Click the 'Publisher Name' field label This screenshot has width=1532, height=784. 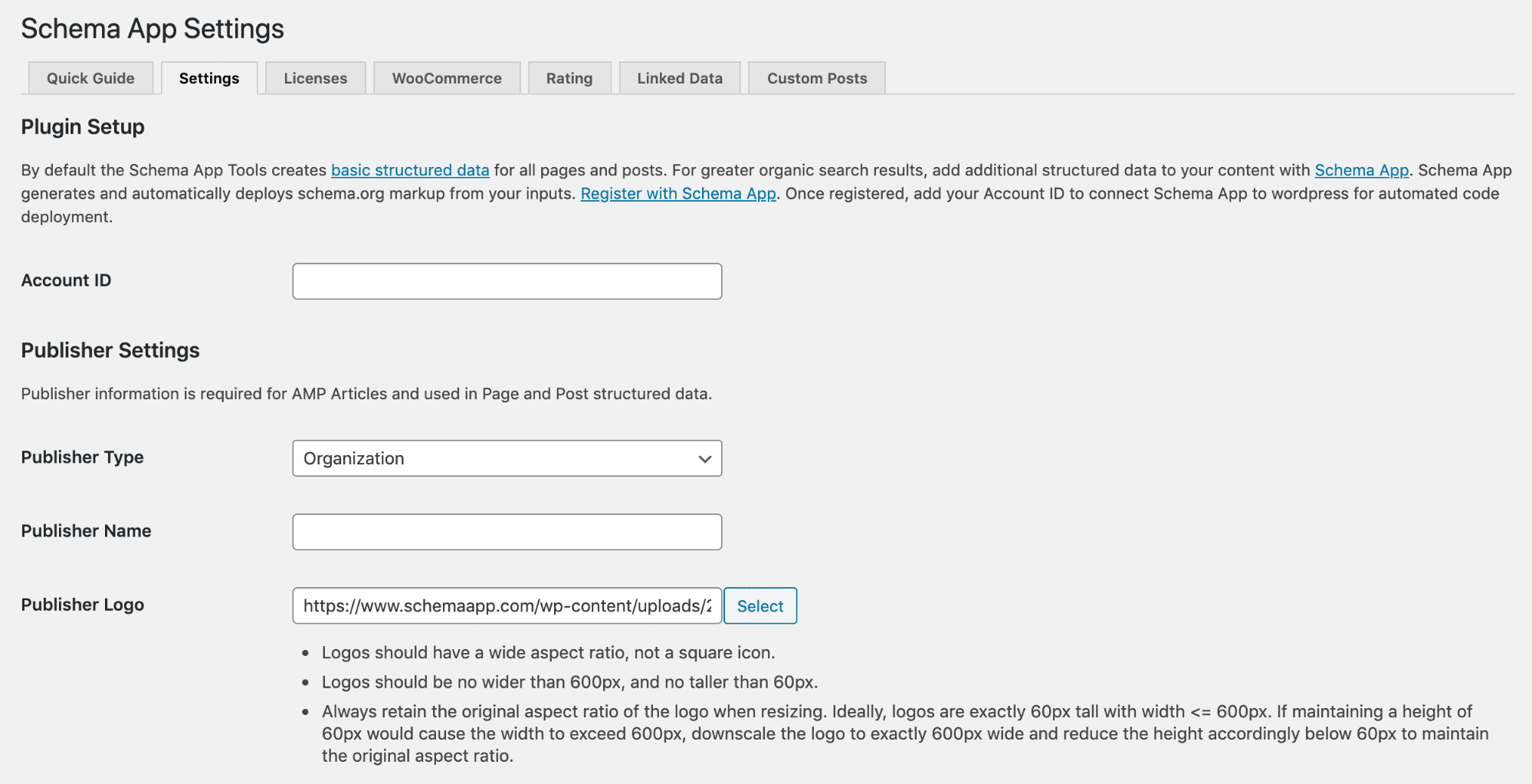click(x=86, y=531)
